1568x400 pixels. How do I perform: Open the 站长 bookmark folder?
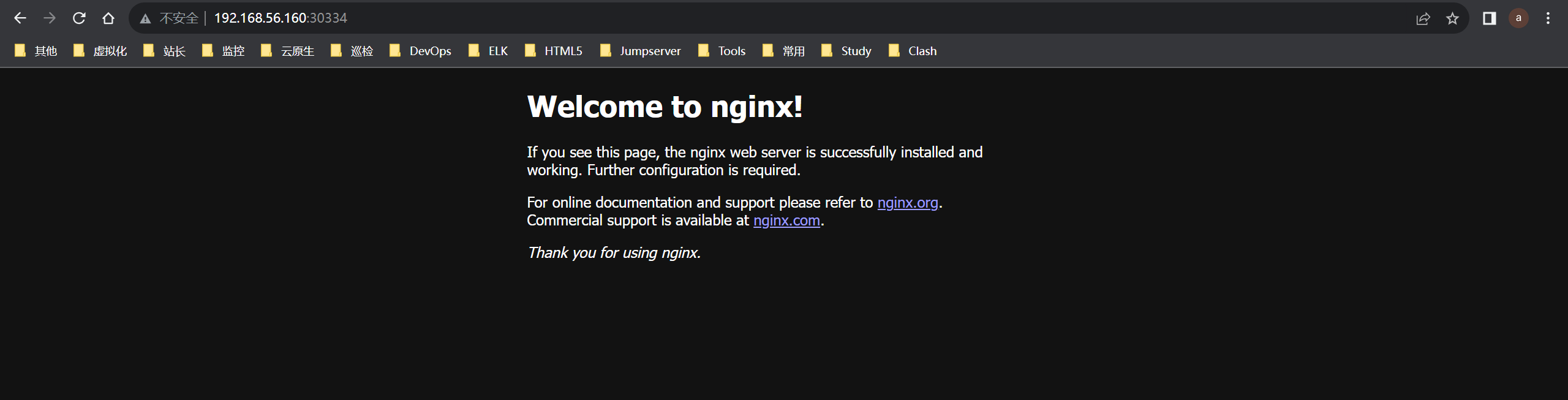point(165,51)
